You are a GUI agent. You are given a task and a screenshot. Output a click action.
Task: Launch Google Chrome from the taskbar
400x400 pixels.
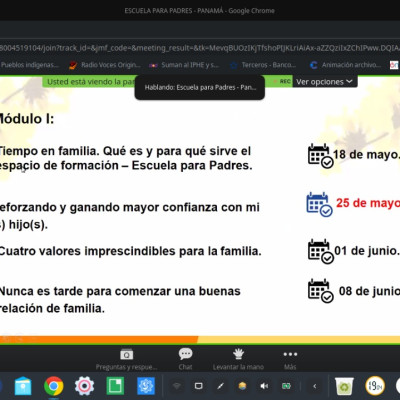pyautogui.click(x=54, y=386)
